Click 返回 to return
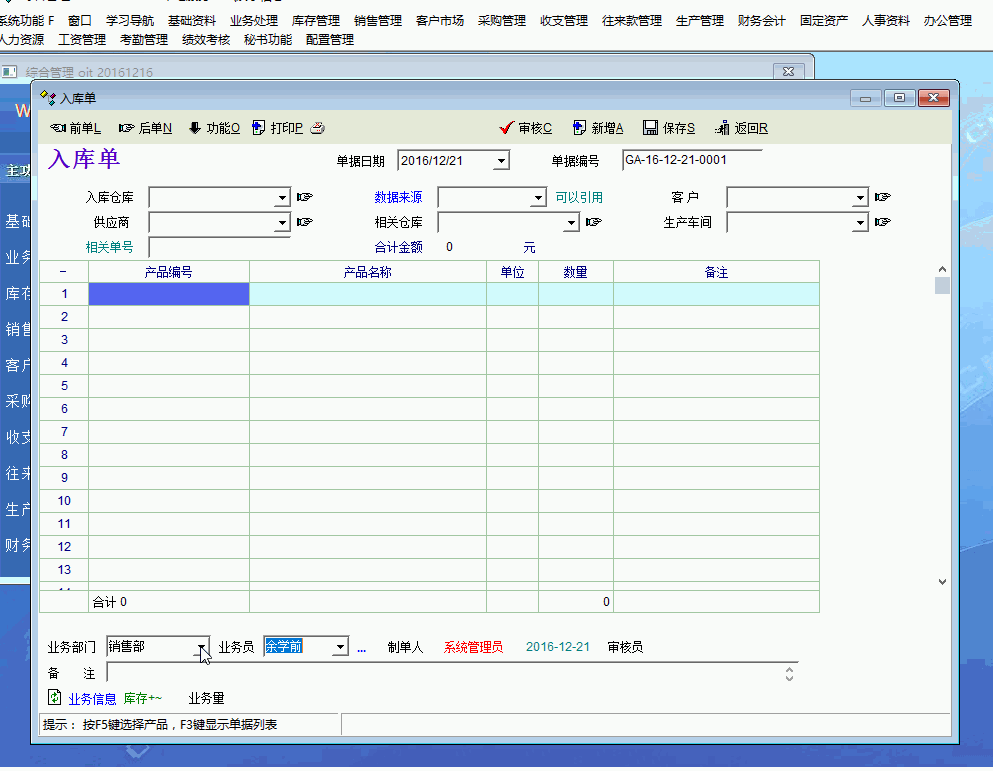This screenshot has width=993, height=771. tap(741, 128)
